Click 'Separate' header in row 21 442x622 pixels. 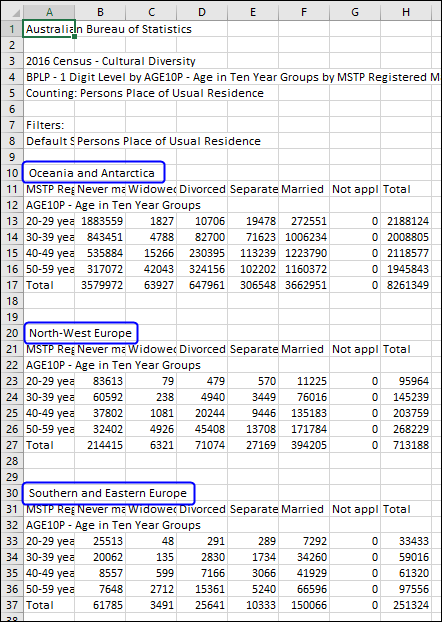[x=253, y=349]
